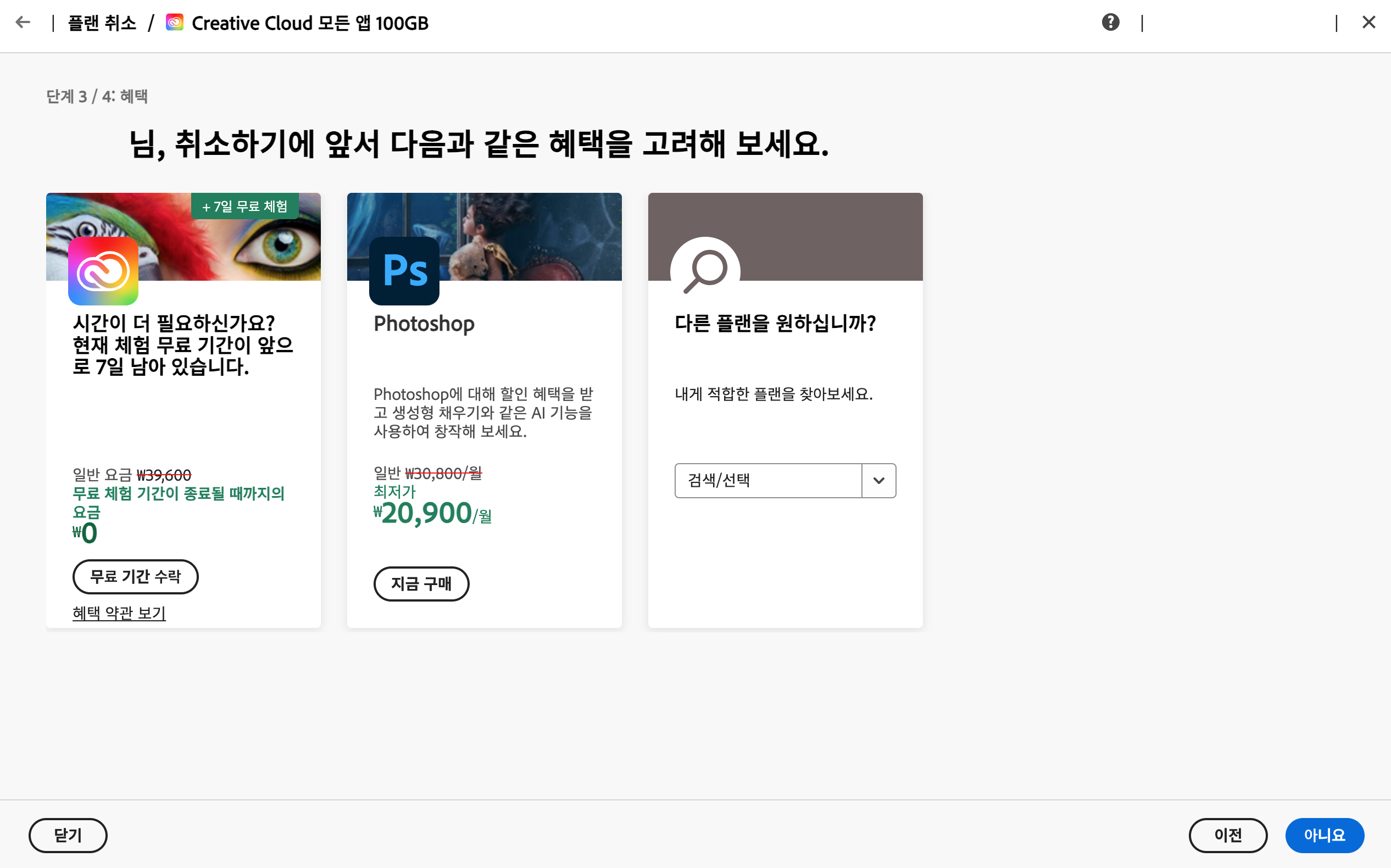This screenshot has height=868, width=1391.
Task: Open the 혜택 약관 보기 link
Action: click(x=119, y=613)
